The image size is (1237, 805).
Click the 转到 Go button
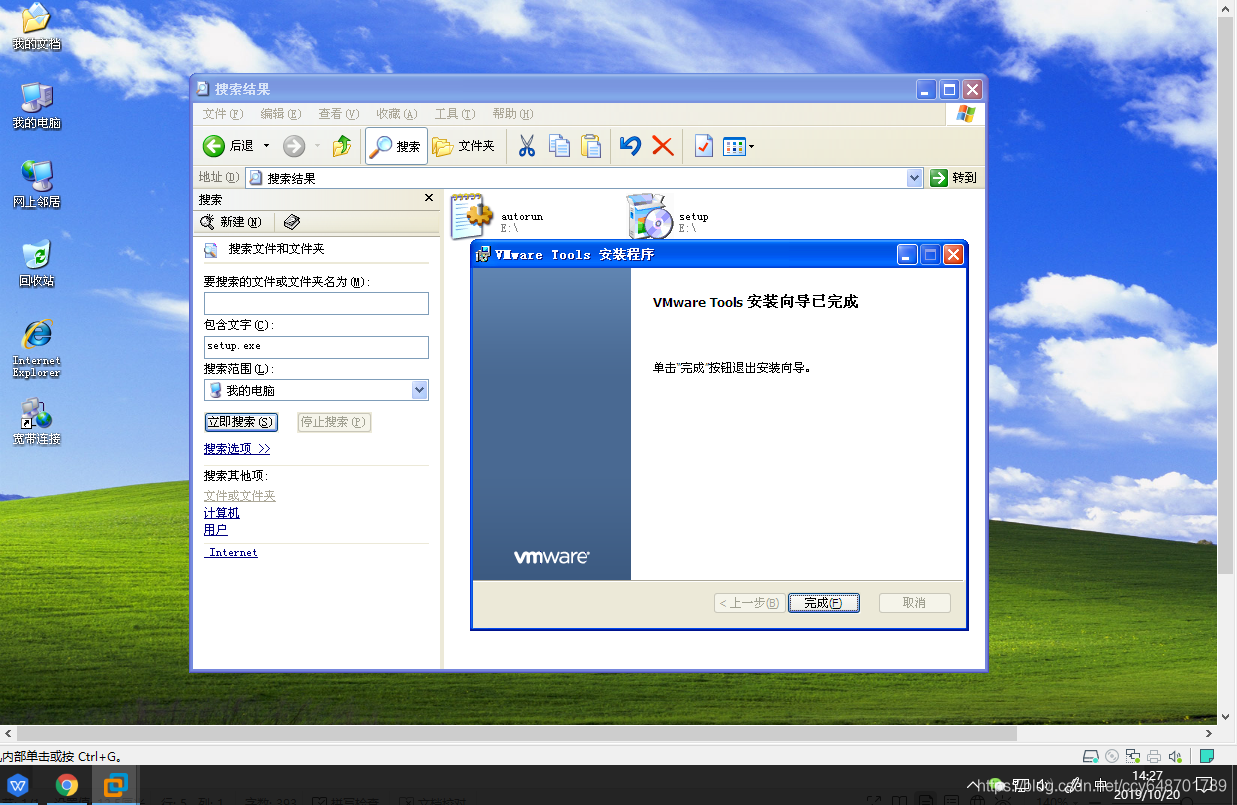pos(954,178)
